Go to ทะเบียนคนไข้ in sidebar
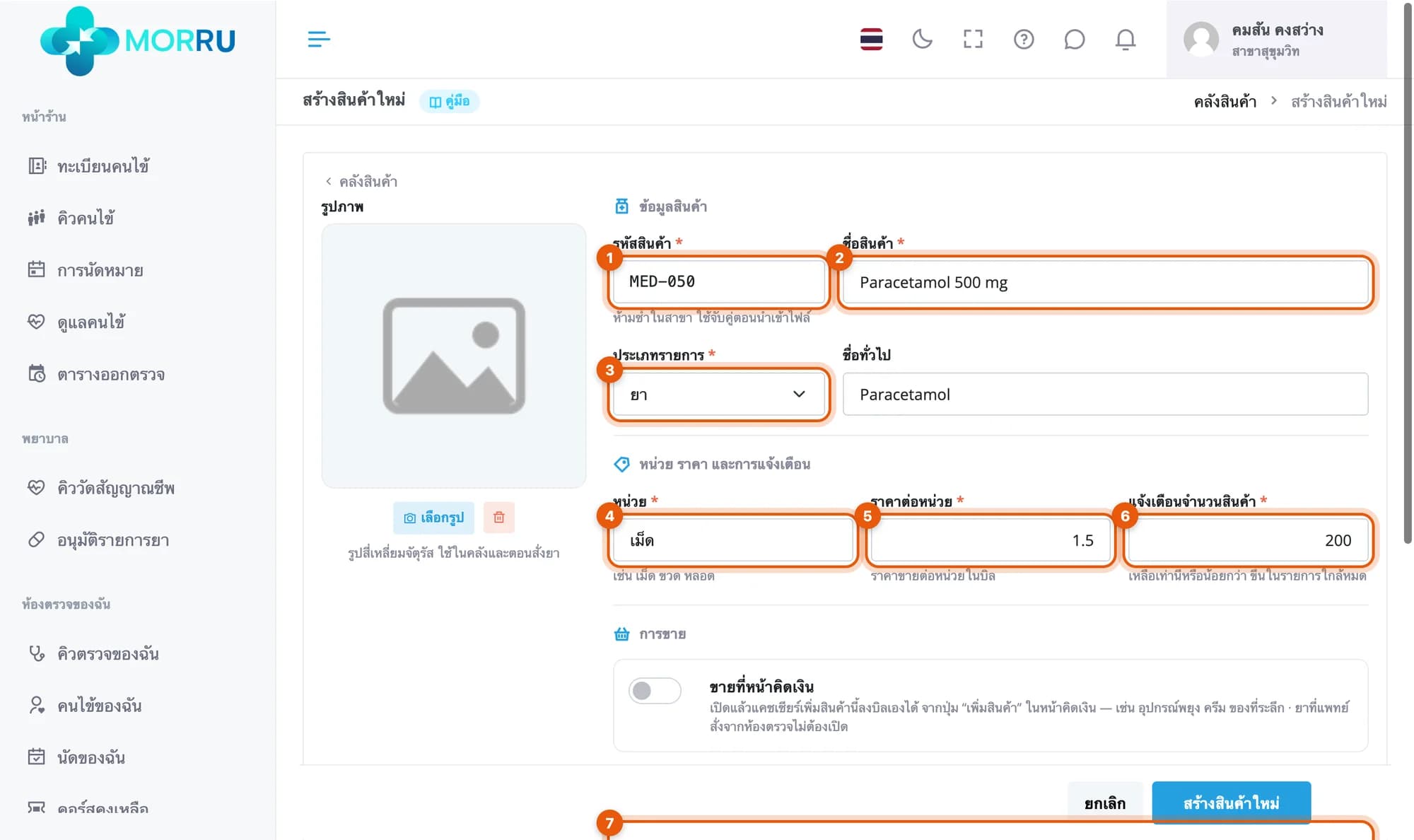The height and width of the screenshot is (840, 1414). tap(103, 166)
